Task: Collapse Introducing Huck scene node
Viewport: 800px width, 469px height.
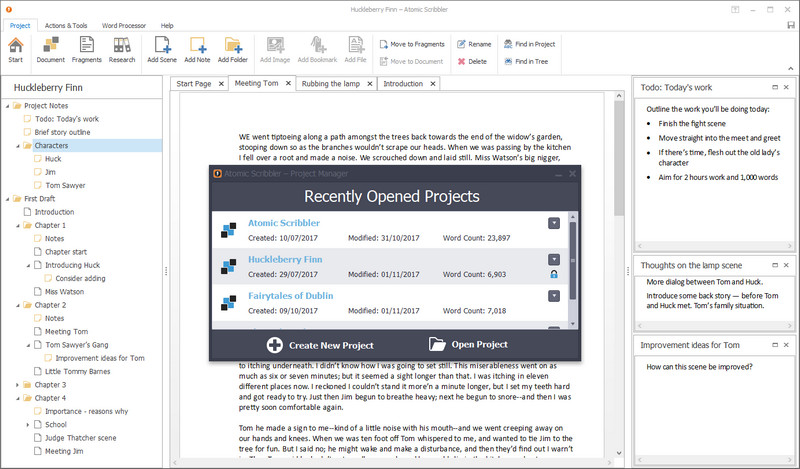Action: click(x=28, y=265)
